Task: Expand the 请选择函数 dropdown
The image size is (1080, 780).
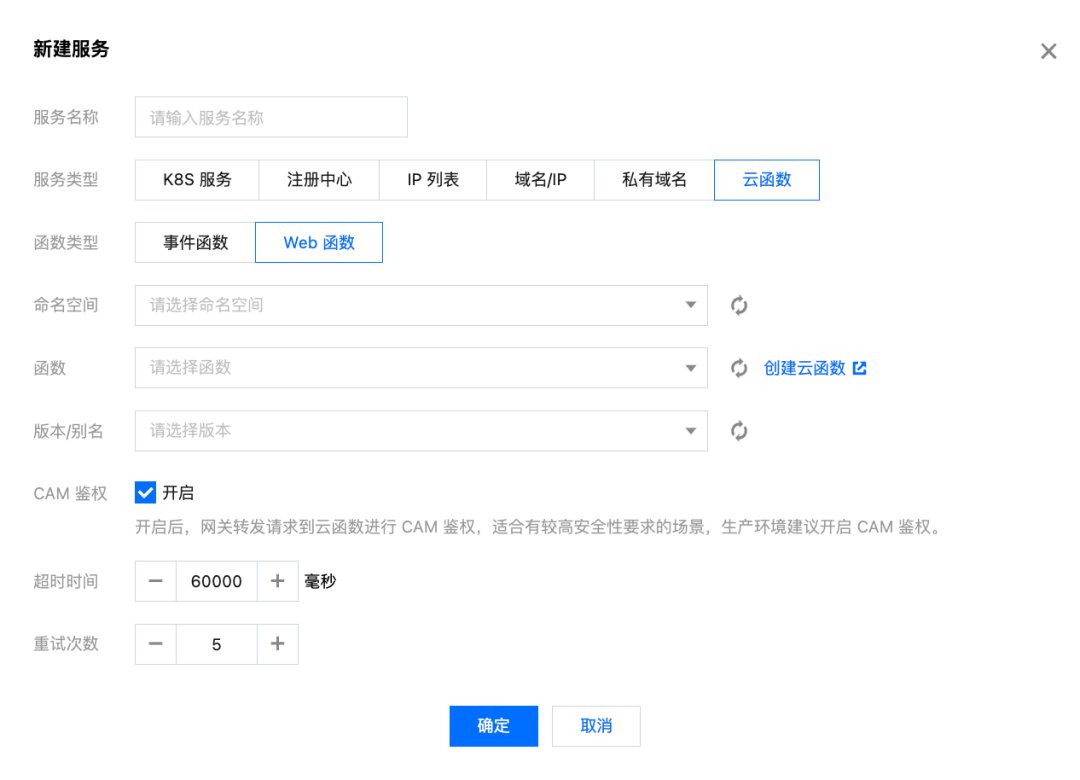Action: (421, 368)
